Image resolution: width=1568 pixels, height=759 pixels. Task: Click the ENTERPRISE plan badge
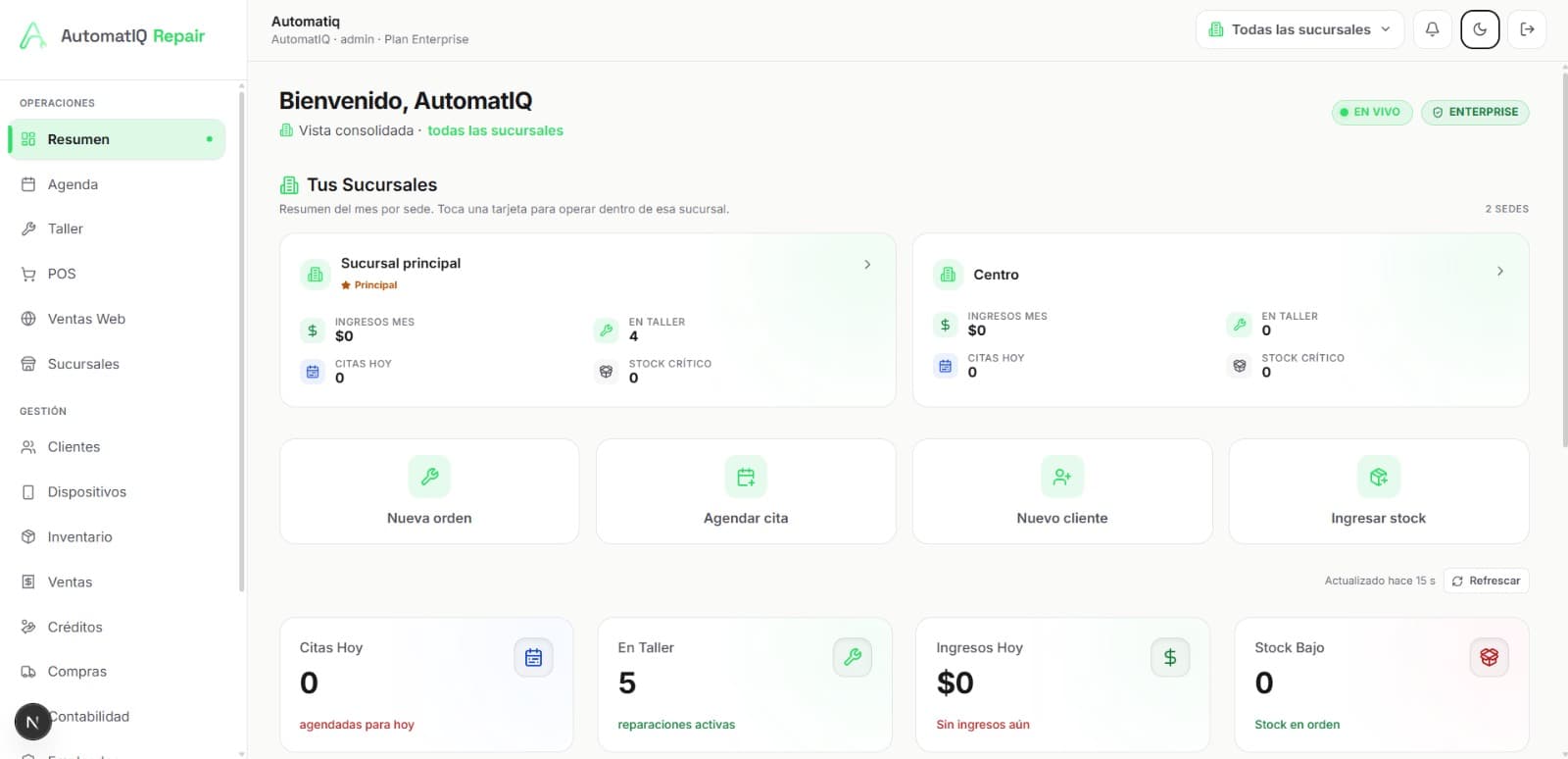pos(1475,112)
